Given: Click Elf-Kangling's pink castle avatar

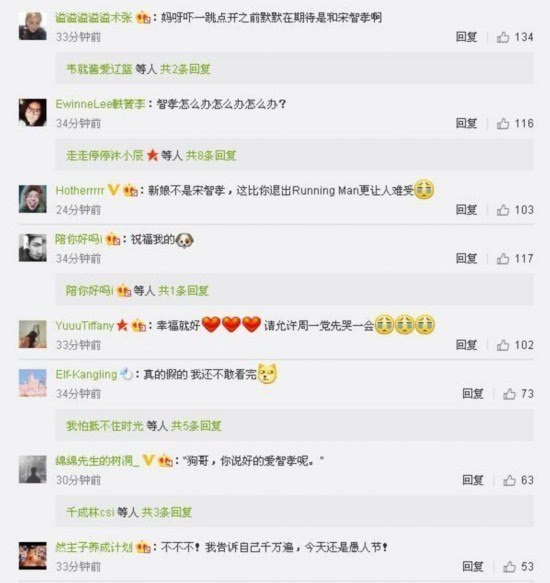Looking at the screenshot, I should (33, 383).
